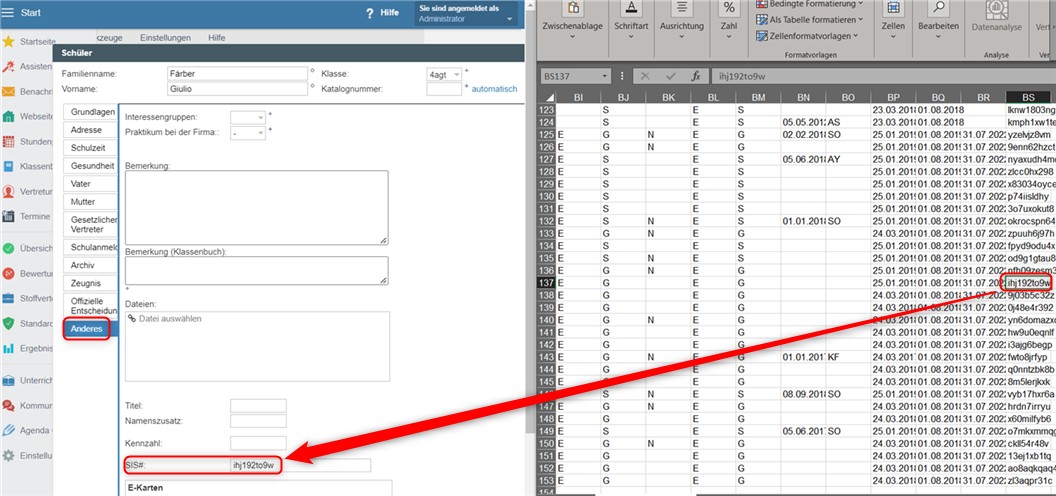Click the Excel insert function fx icon
The height and width of the screenshot is (496, 1056).
tap(695, 76)
